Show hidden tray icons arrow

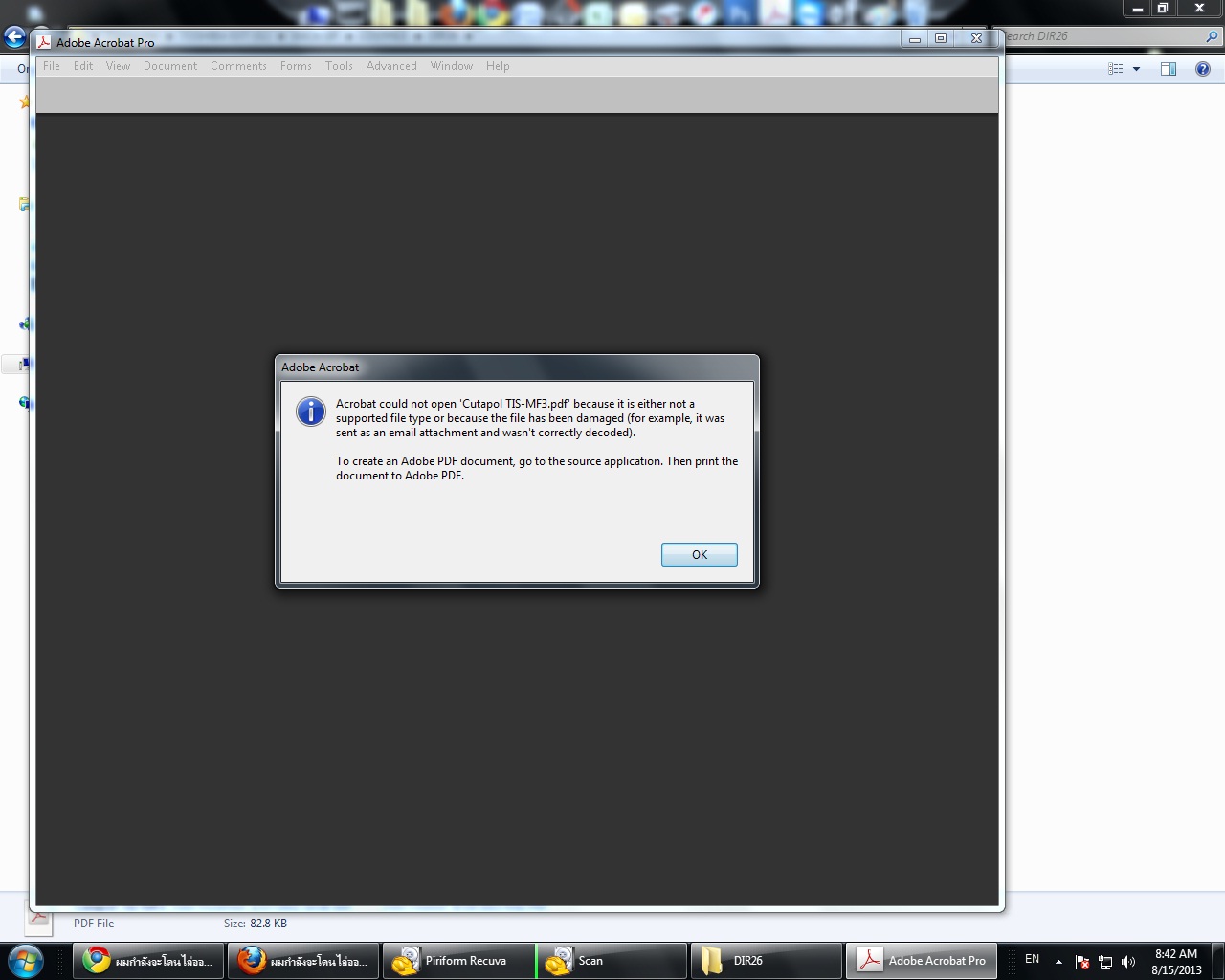click(x=1058, y=962)
